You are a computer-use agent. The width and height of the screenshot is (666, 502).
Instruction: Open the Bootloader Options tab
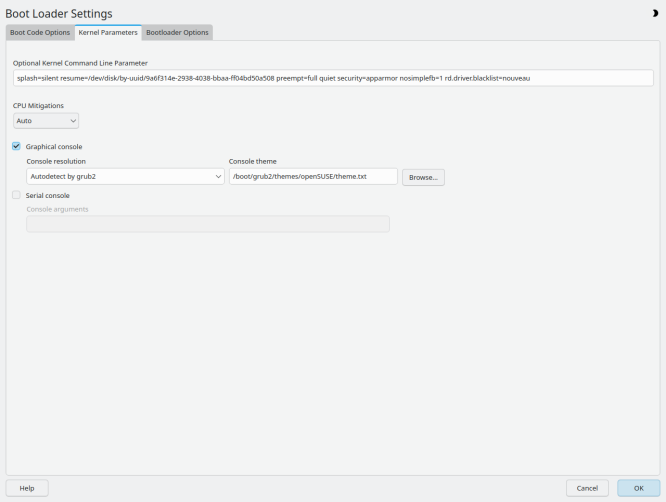177,32
